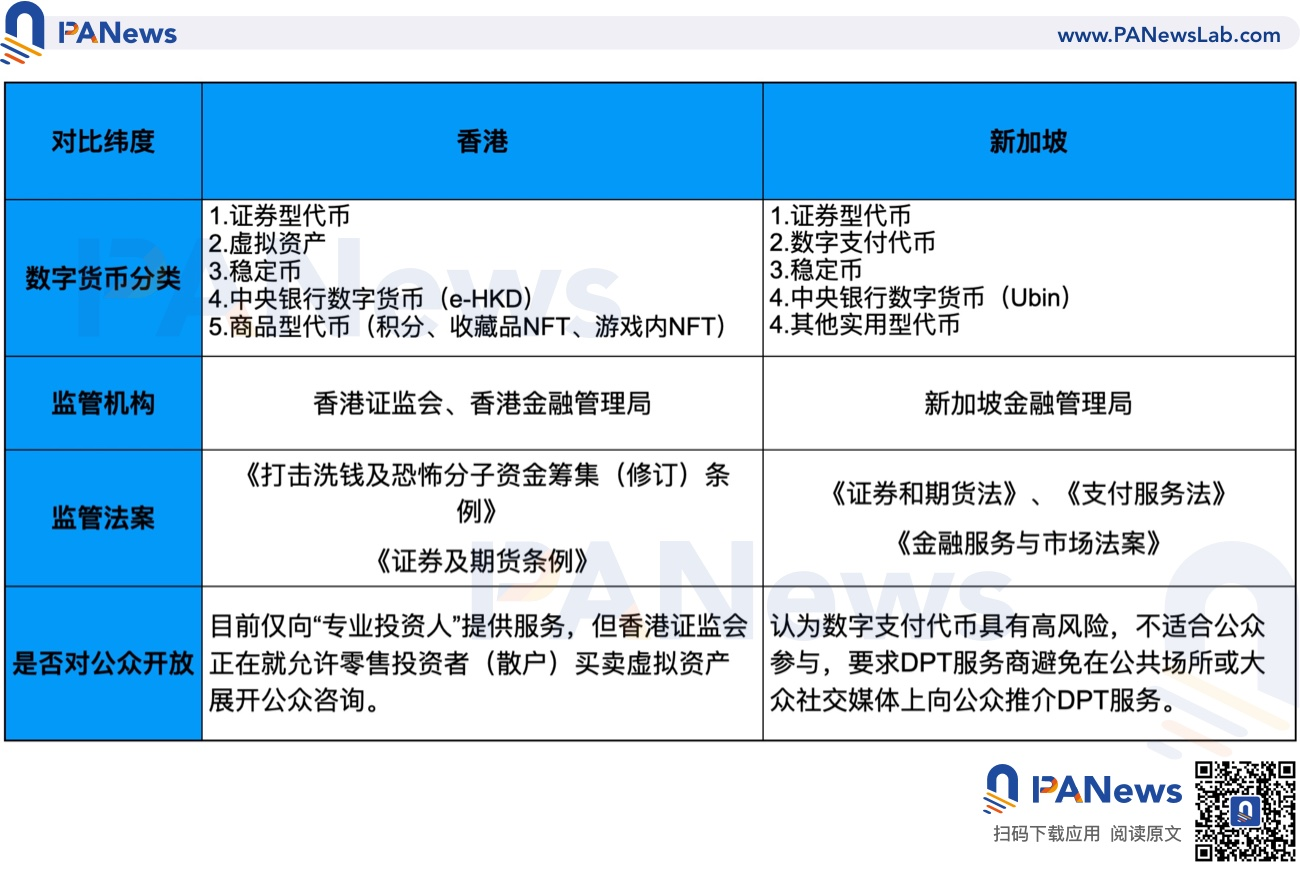The width and height of the screenshot is (1300, 871).
Task: Click the 监管法案 row label
Action: [x=103, y=518]
